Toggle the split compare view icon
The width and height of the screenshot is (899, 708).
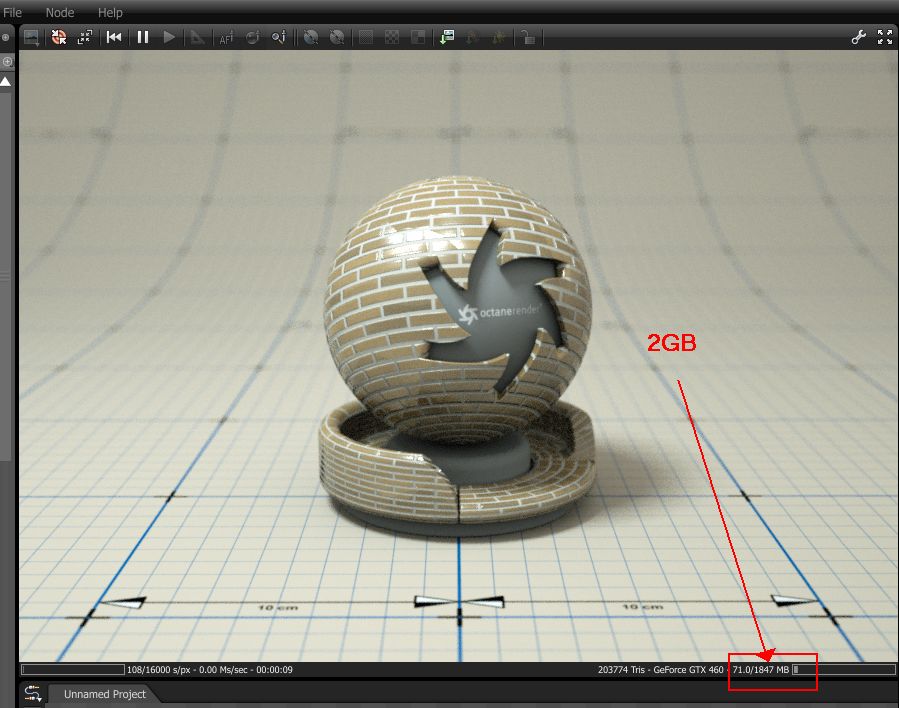pyautogui.click(x=419, y=38)
